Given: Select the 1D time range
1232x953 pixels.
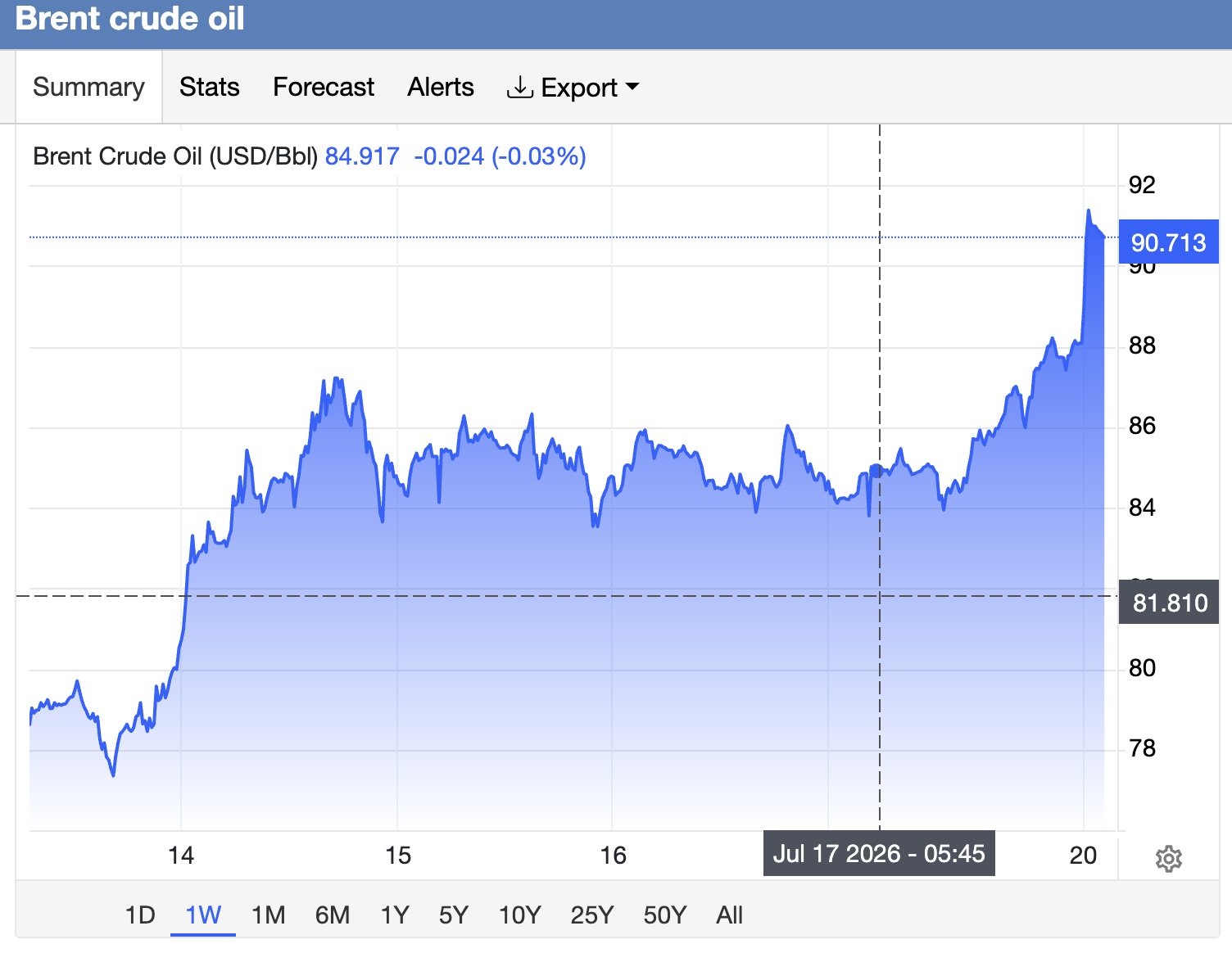Looking at the screenshot, I should 140,915.
